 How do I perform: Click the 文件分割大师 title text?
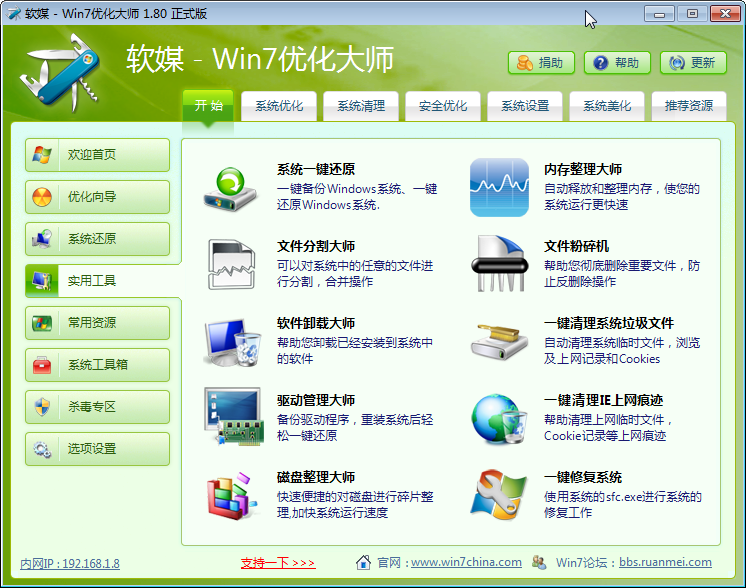[316, 246]
